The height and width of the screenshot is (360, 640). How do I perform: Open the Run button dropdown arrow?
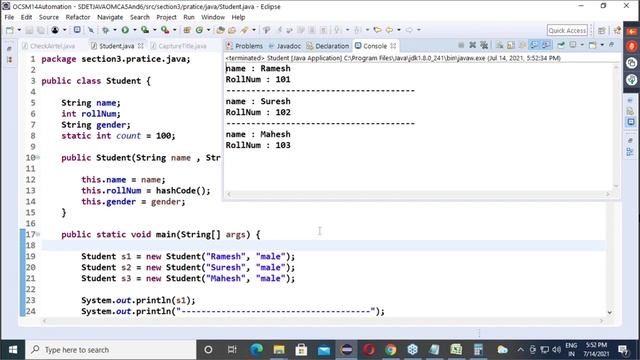tap(134, 30)
